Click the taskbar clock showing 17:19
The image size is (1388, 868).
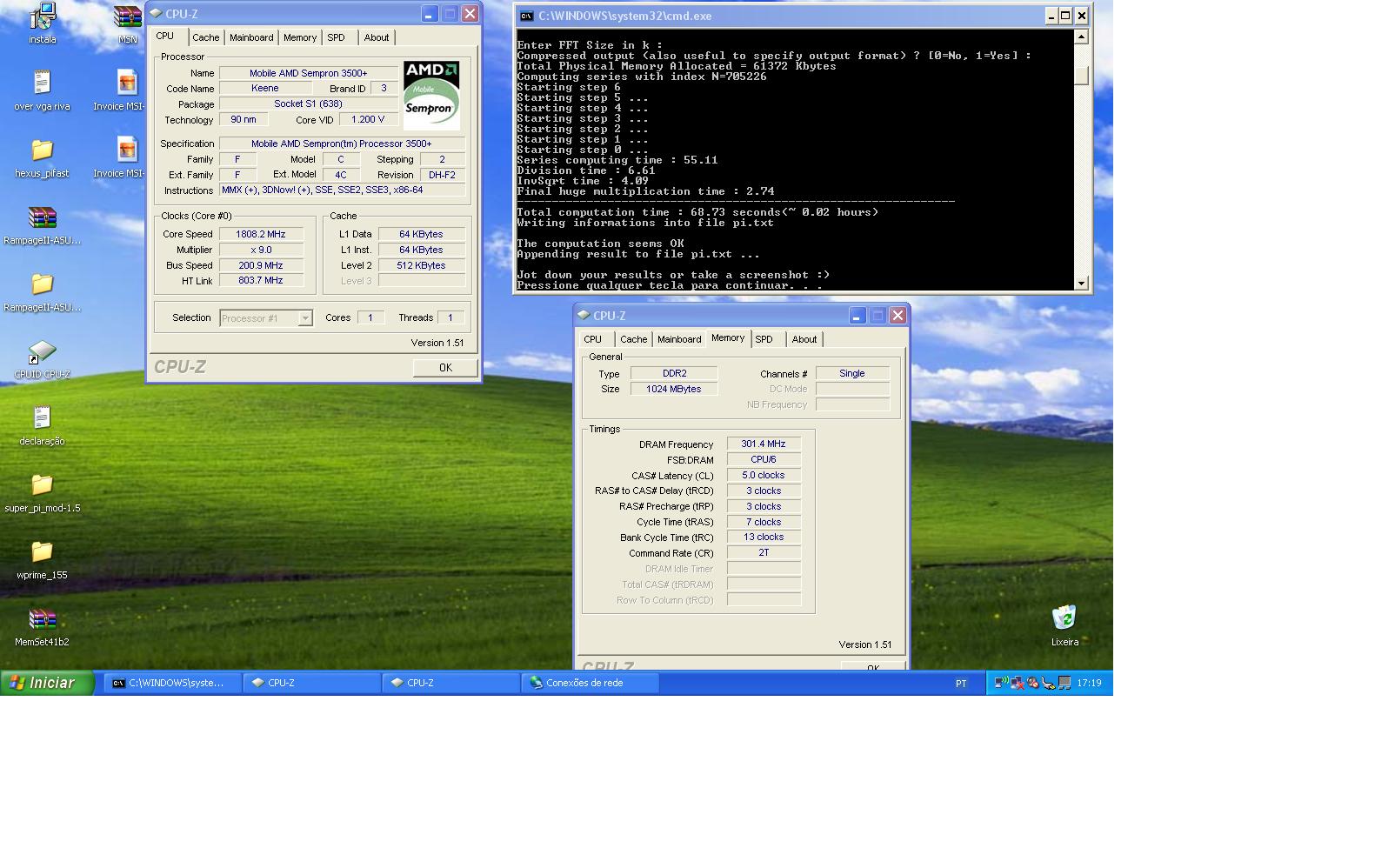[1089, 683]
